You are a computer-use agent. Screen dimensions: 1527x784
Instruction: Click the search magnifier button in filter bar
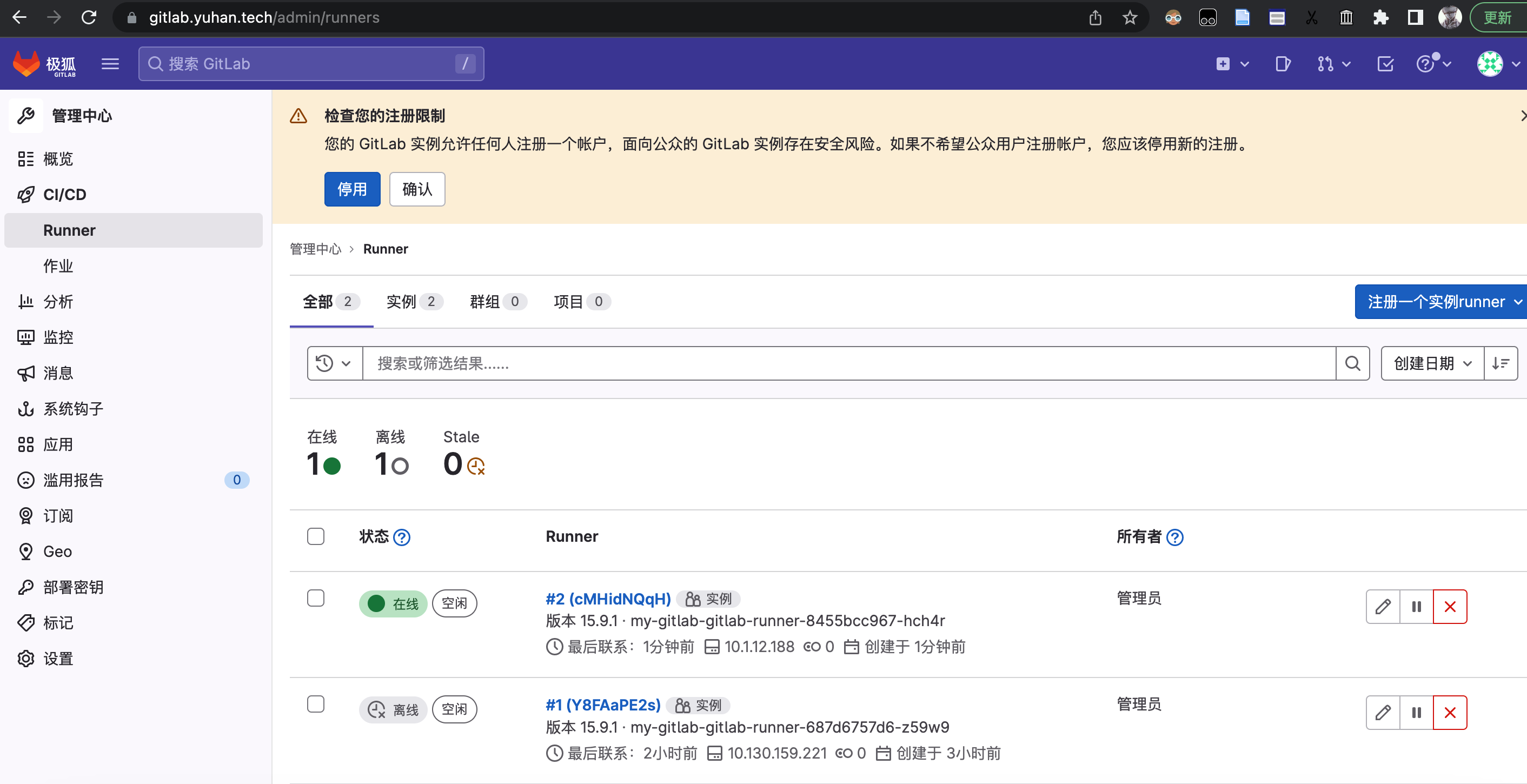click(1353, 363)
